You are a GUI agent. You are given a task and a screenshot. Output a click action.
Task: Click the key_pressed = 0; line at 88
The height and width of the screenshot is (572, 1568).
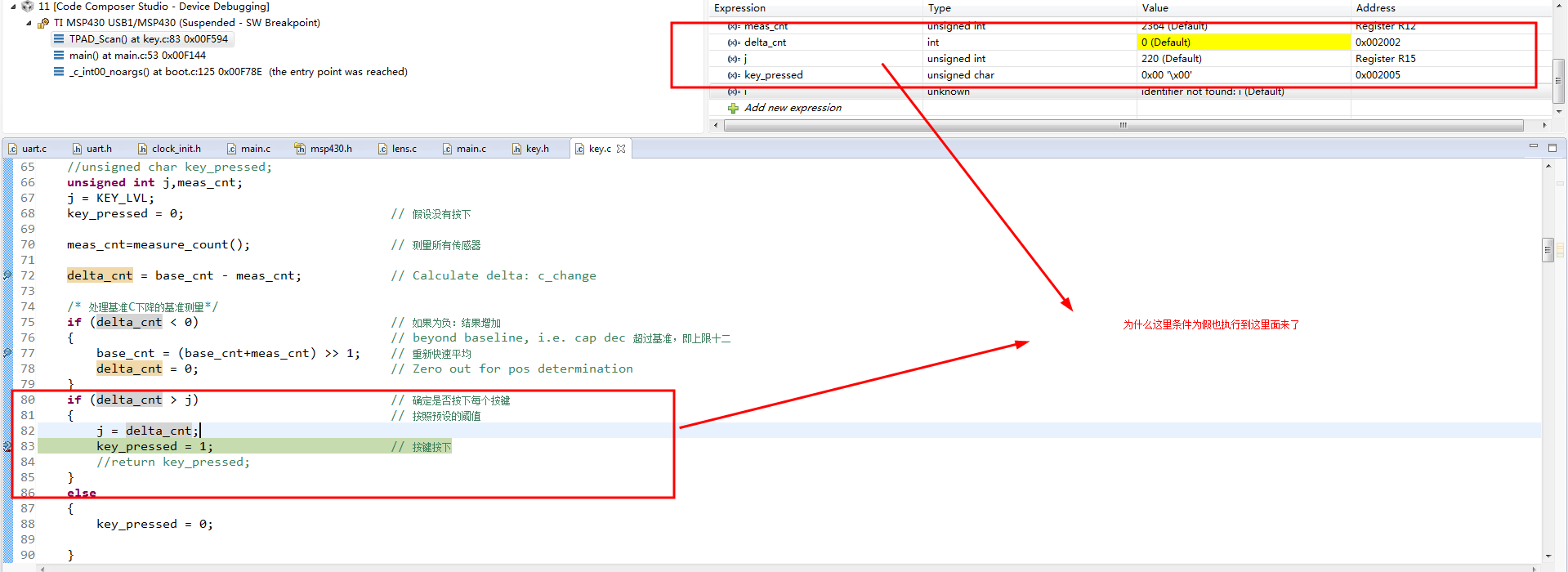(154, 524)
